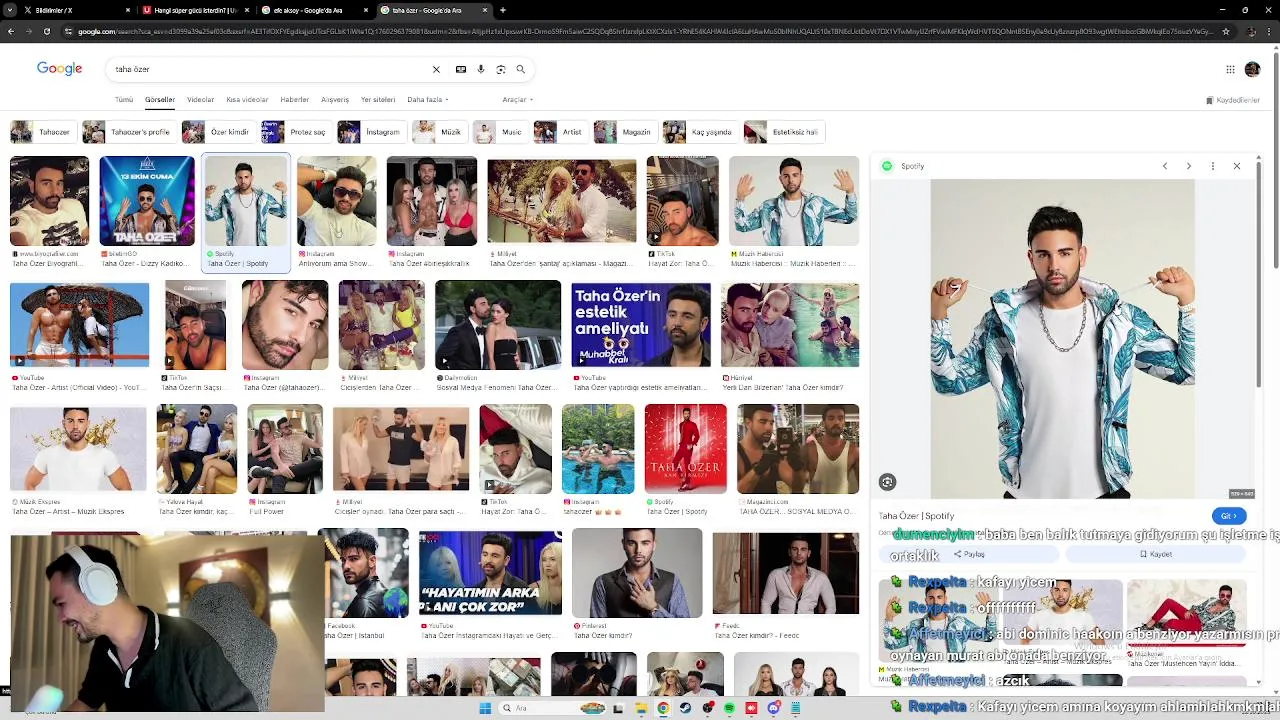Screen dimensions: 1280x720
Task: Click the blue Git button in preview panel
Action: point(1229,516)
